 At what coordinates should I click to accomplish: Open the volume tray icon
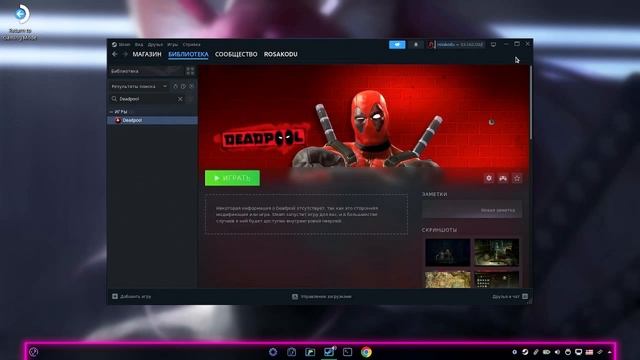pyautogui.click(x=557, y=352)
